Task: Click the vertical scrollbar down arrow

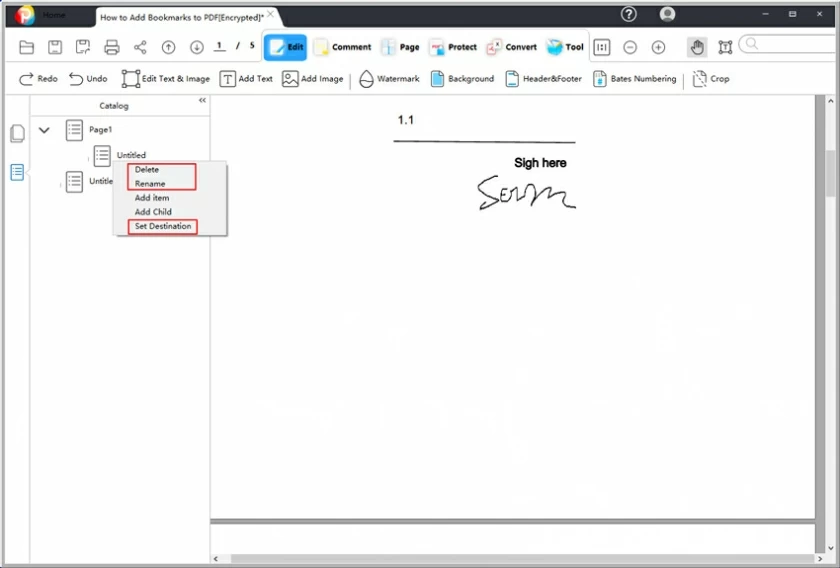Action: pos(830,548)
